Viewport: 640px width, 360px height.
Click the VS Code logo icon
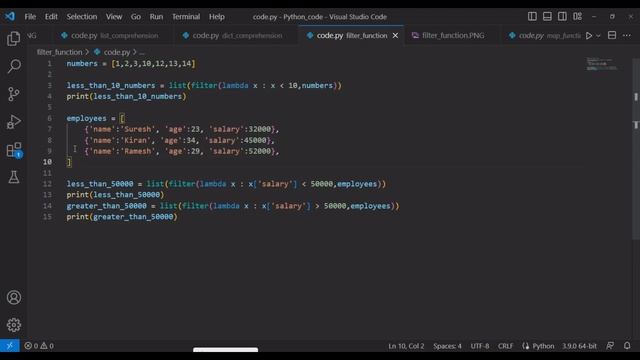10,16
